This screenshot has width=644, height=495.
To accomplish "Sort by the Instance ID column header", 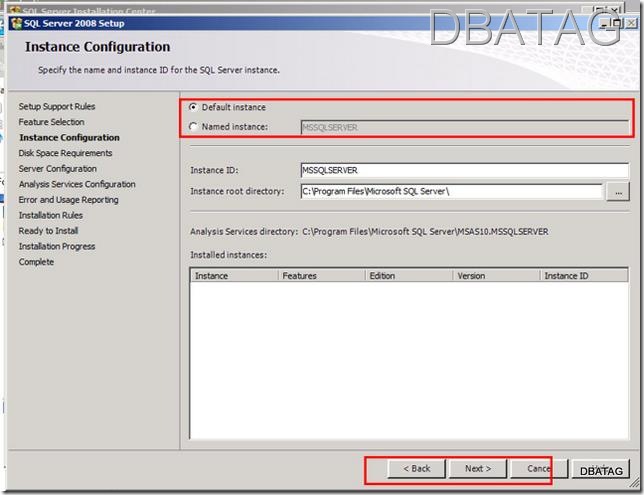I will pyautogui.click(x=584, y=276).
